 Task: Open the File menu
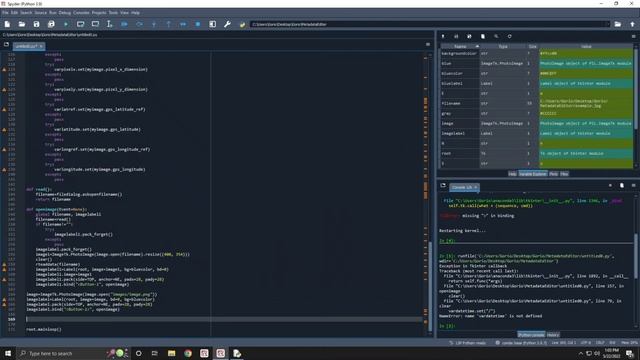pyautogui.click(x=5, y=13)
